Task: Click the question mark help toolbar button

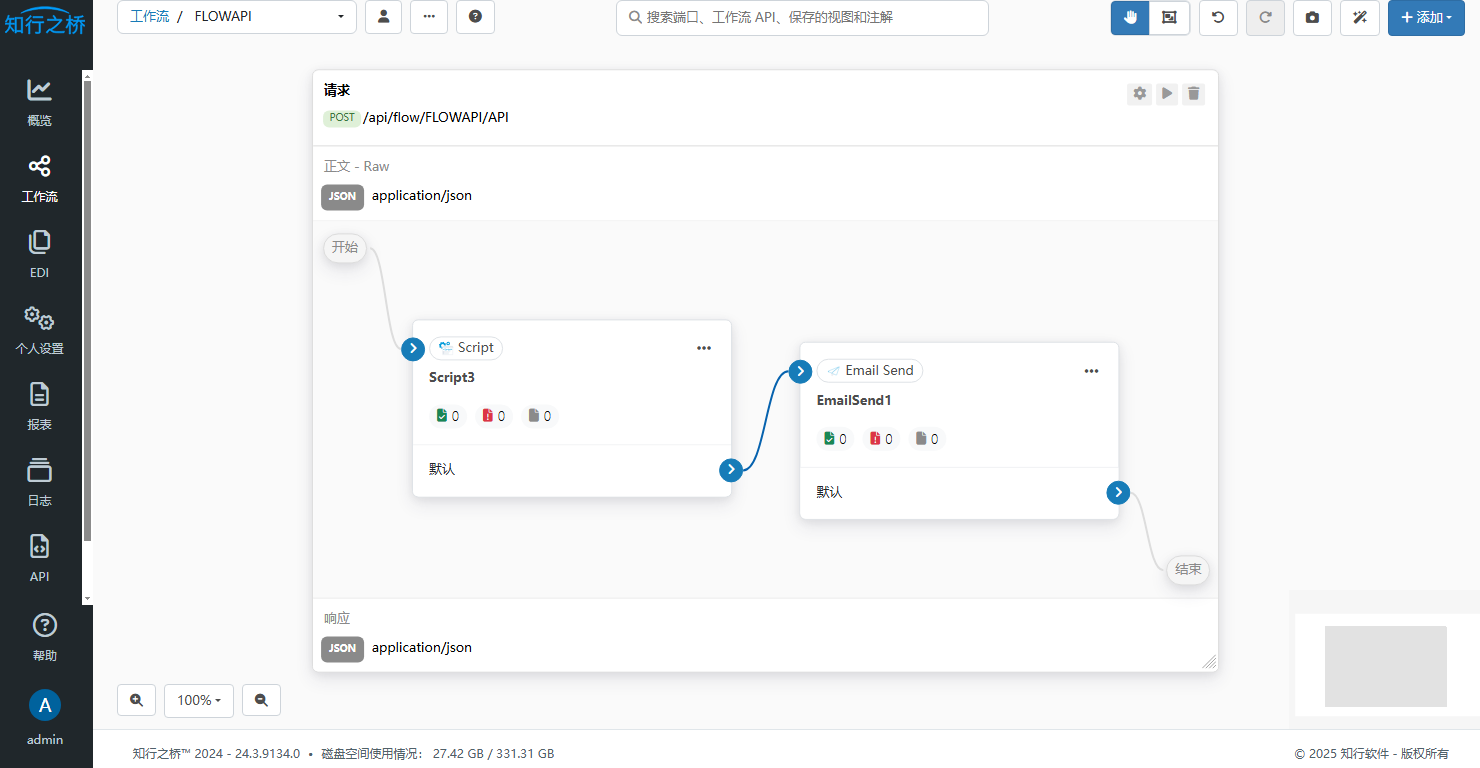Action: 475,17
